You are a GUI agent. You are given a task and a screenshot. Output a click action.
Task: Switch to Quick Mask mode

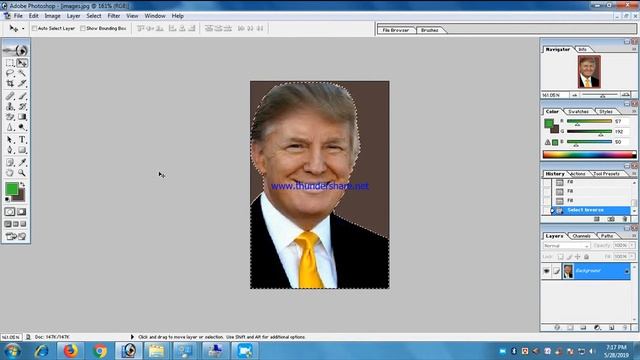(22, 212)
